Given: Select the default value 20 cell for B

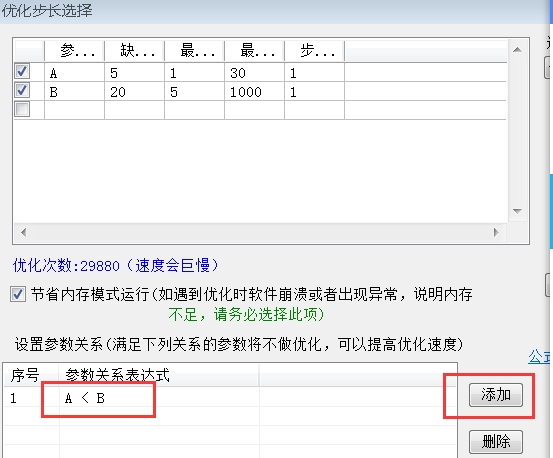Looking at the screenshot, I should (x=134, y=92).
